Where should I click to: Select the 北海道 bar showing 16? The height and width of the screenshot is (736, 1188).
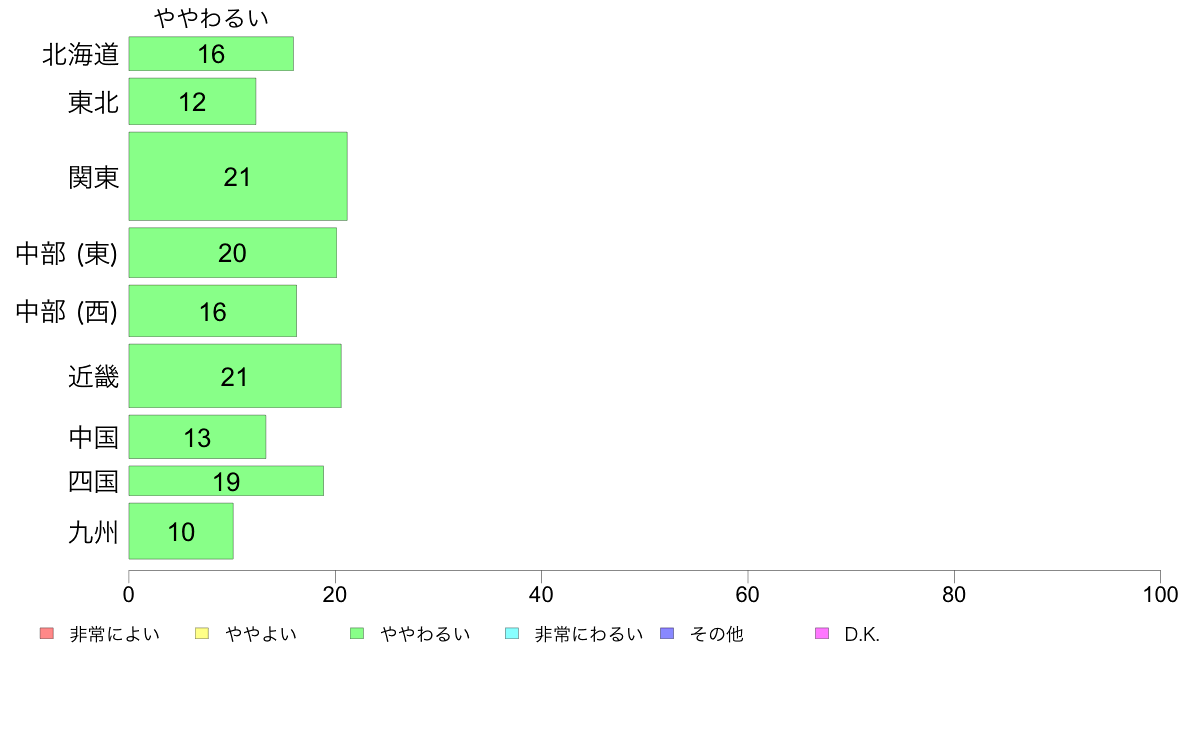211,54
